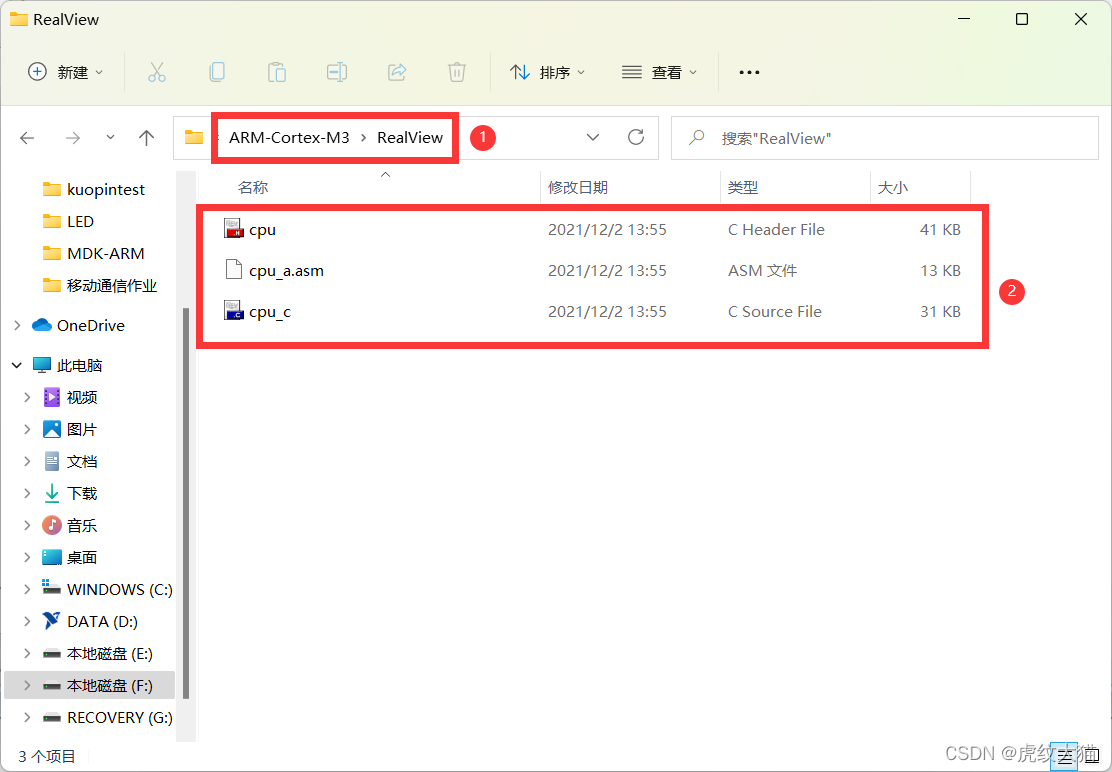1112x772 pixels.
Task: Open the three-dot more options menu
Action: [749, 72]
